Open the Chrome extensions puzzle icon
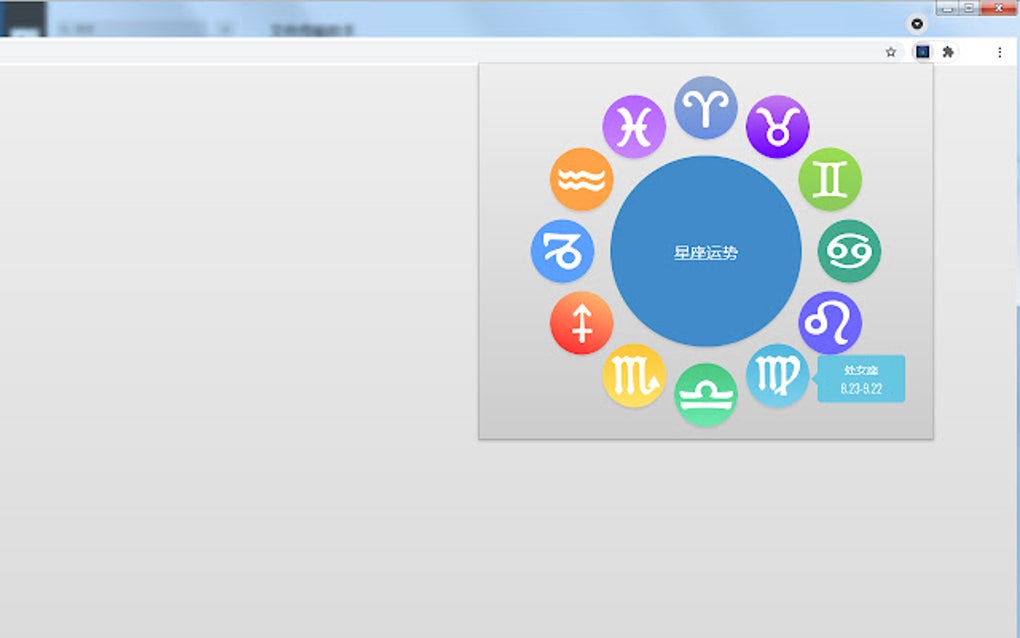This screenshot has height=638, width=1020. coord(946,51)
